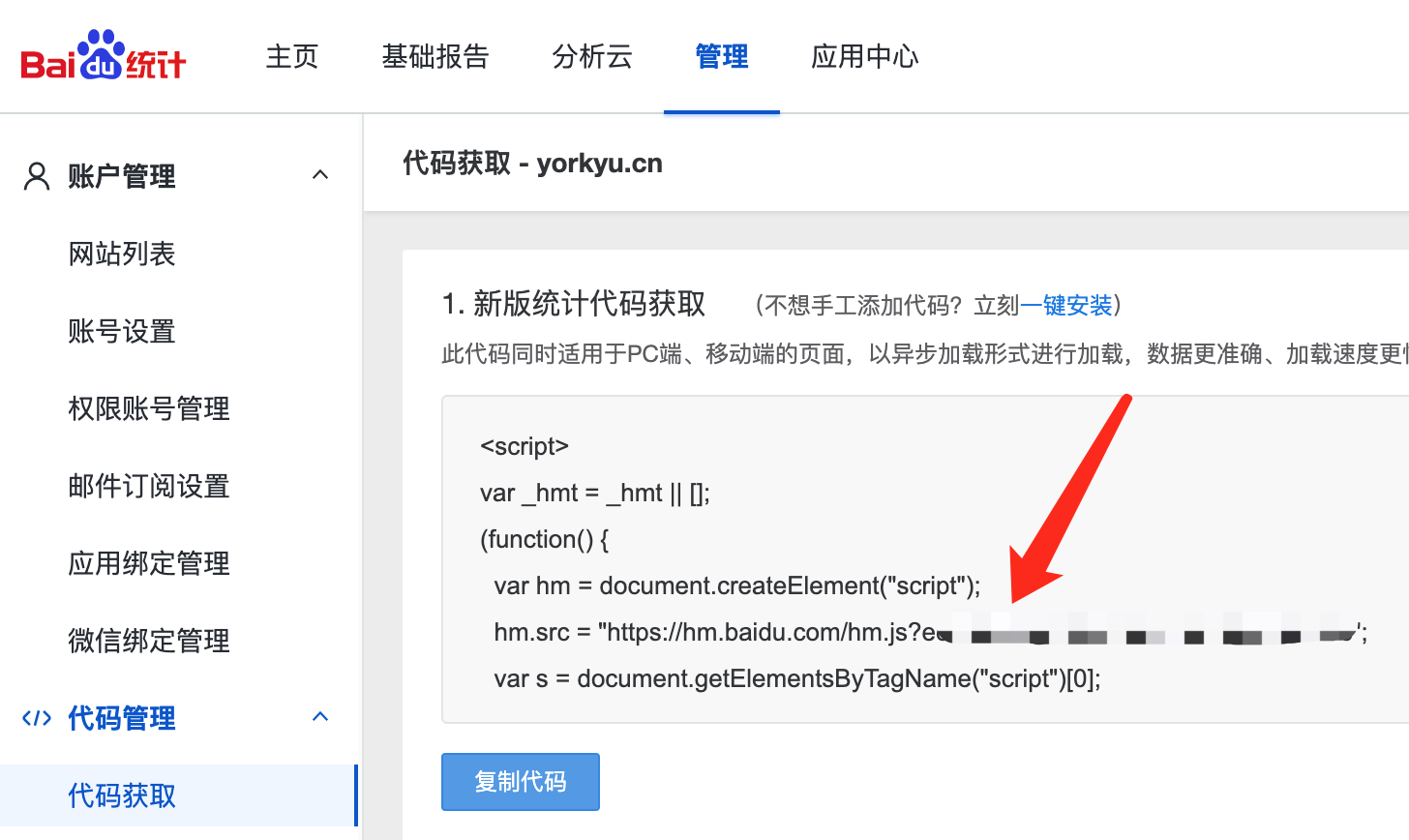
Task: Click the page title 代码获取 - yorkyu.cn
Action: [x=533, y=164]
